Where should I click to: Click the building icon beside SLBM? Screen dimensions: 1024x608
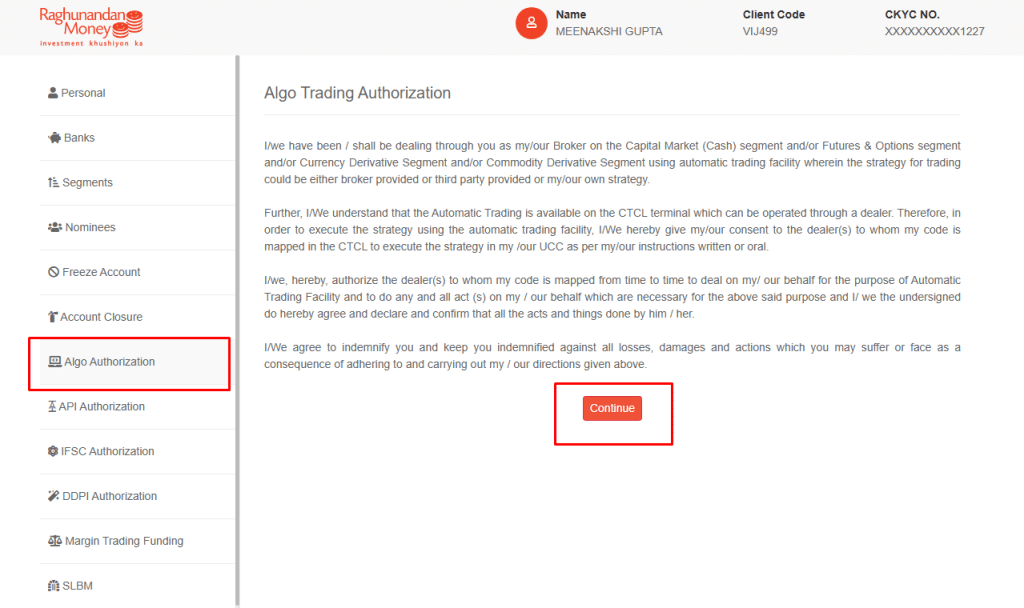pos(54,586)
